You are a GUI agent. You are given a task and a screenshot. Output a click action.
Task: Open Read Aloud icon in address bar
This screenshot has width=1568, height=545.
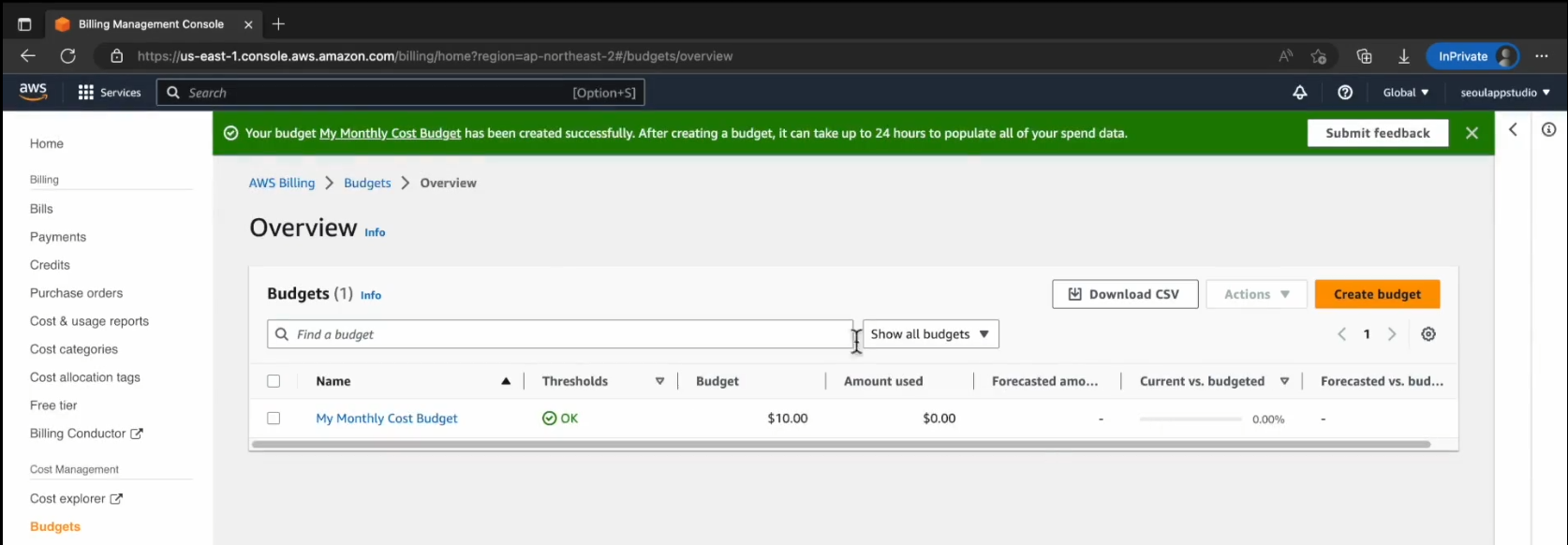coord(1286,56)
